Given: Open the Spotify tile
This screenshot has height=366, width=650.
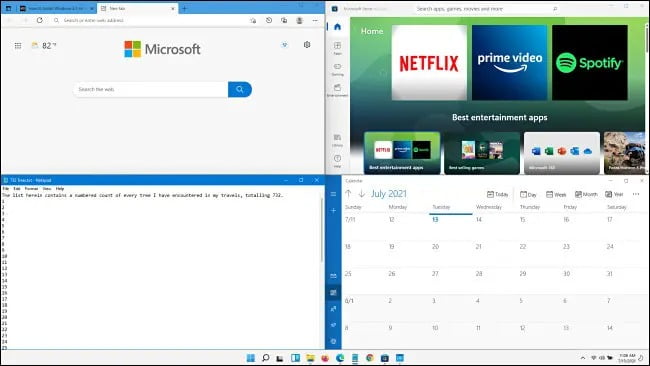Looking at the screenshot, I should click(x=589, y=63).
